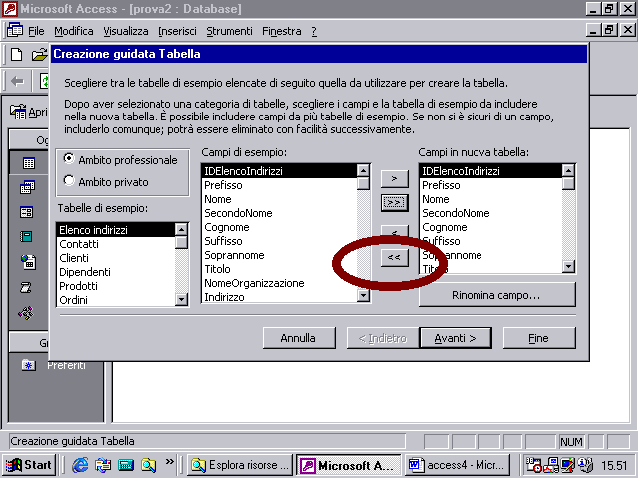
Task: Click the Annulla button
Action: tap(299, 338)
